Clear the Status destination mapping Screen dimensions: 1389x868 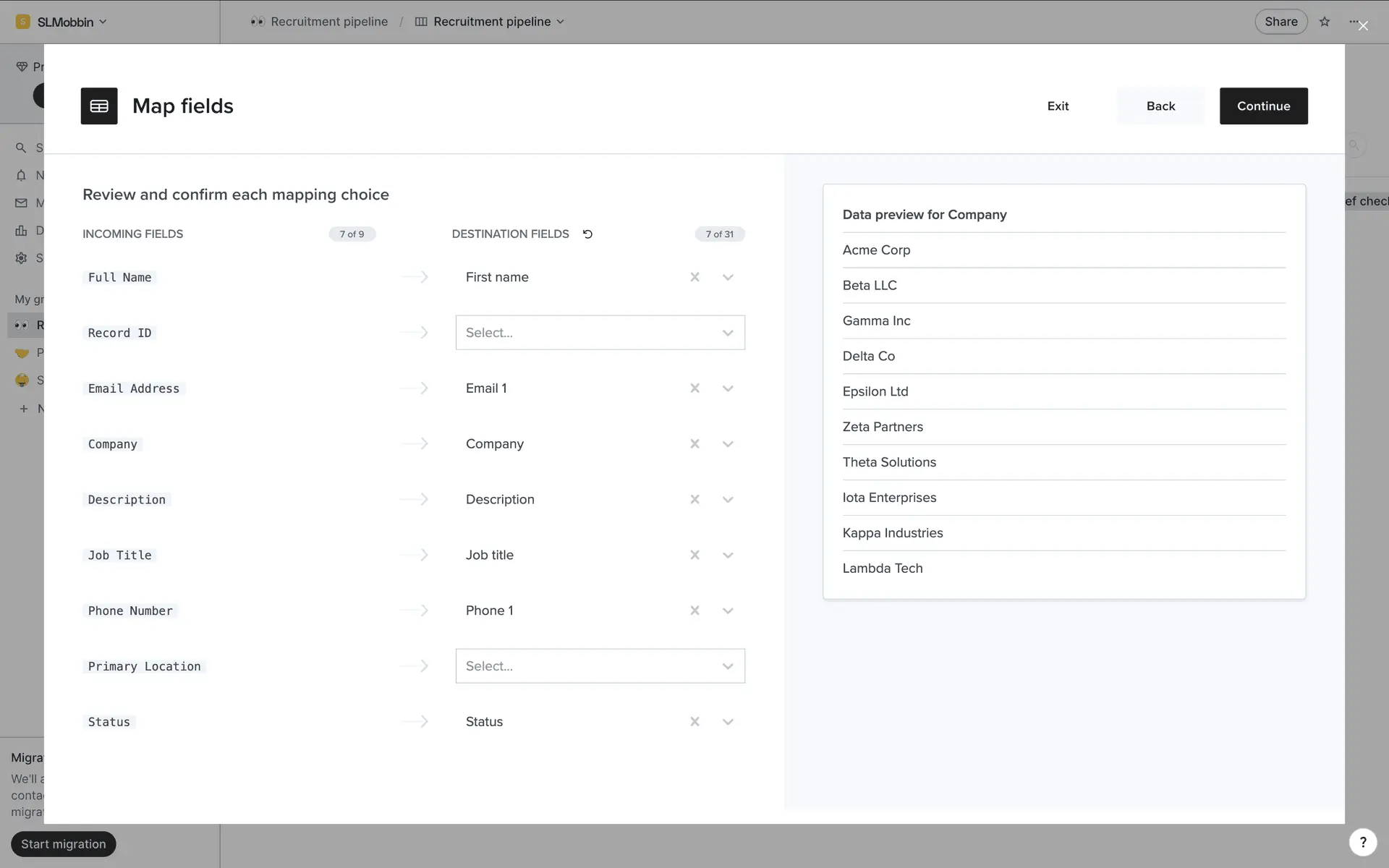tap(694, 722)
